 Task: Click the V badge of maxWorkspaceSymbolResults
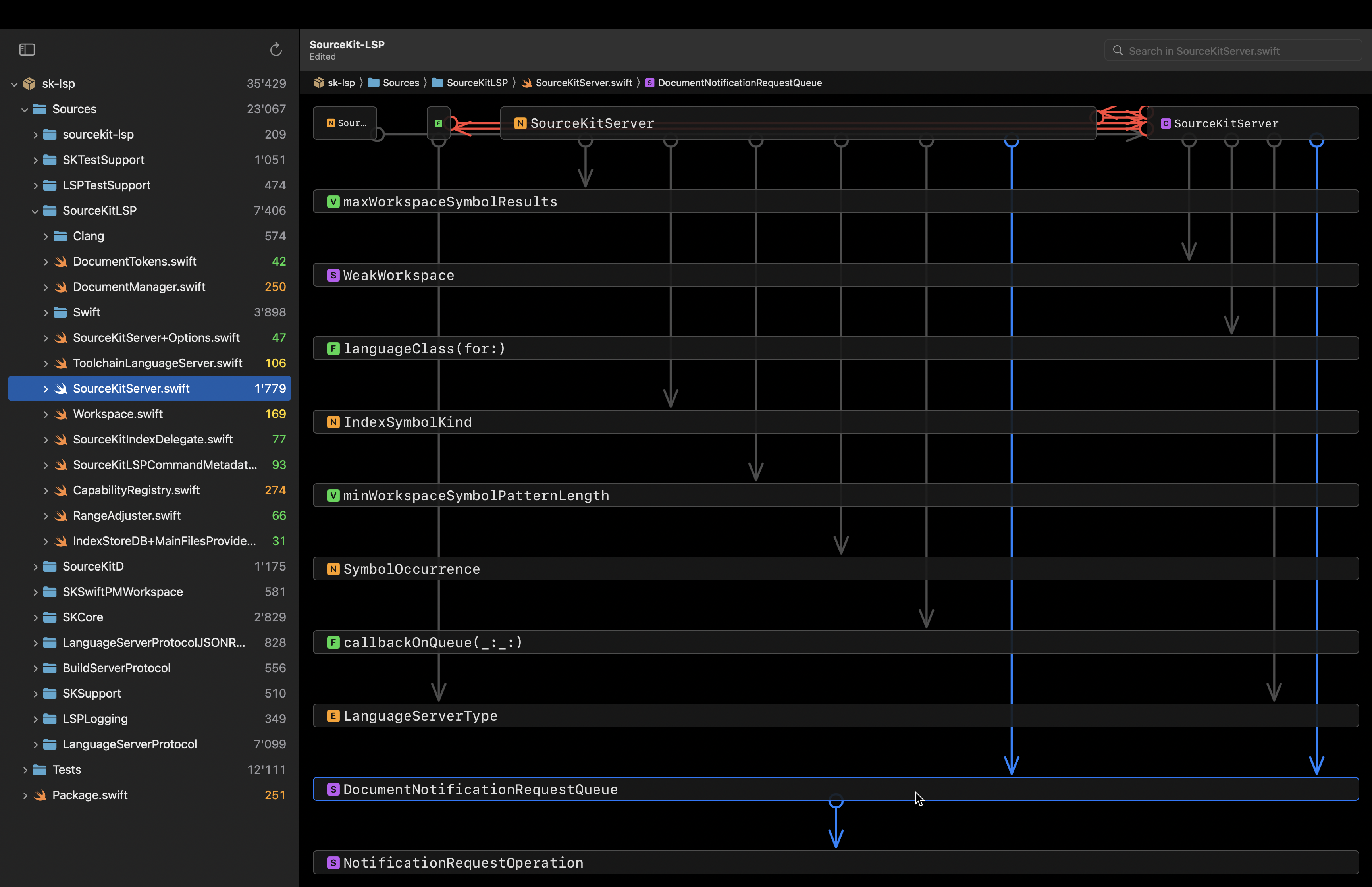(x=333, y=202)
